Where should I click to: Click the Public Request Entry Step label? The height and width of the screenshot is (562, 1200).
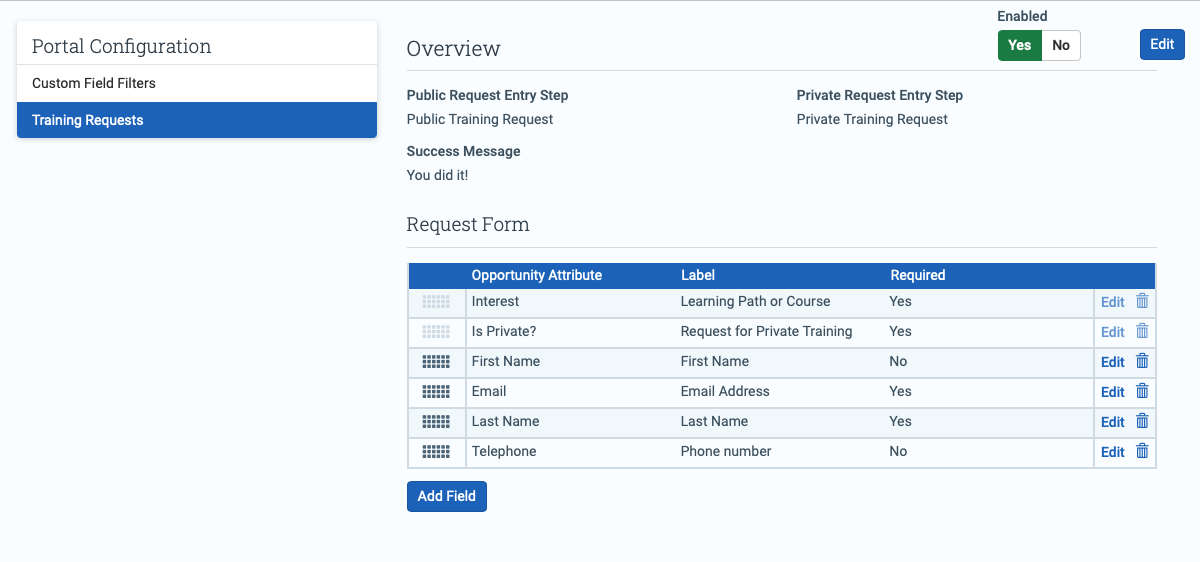(488, 95)
